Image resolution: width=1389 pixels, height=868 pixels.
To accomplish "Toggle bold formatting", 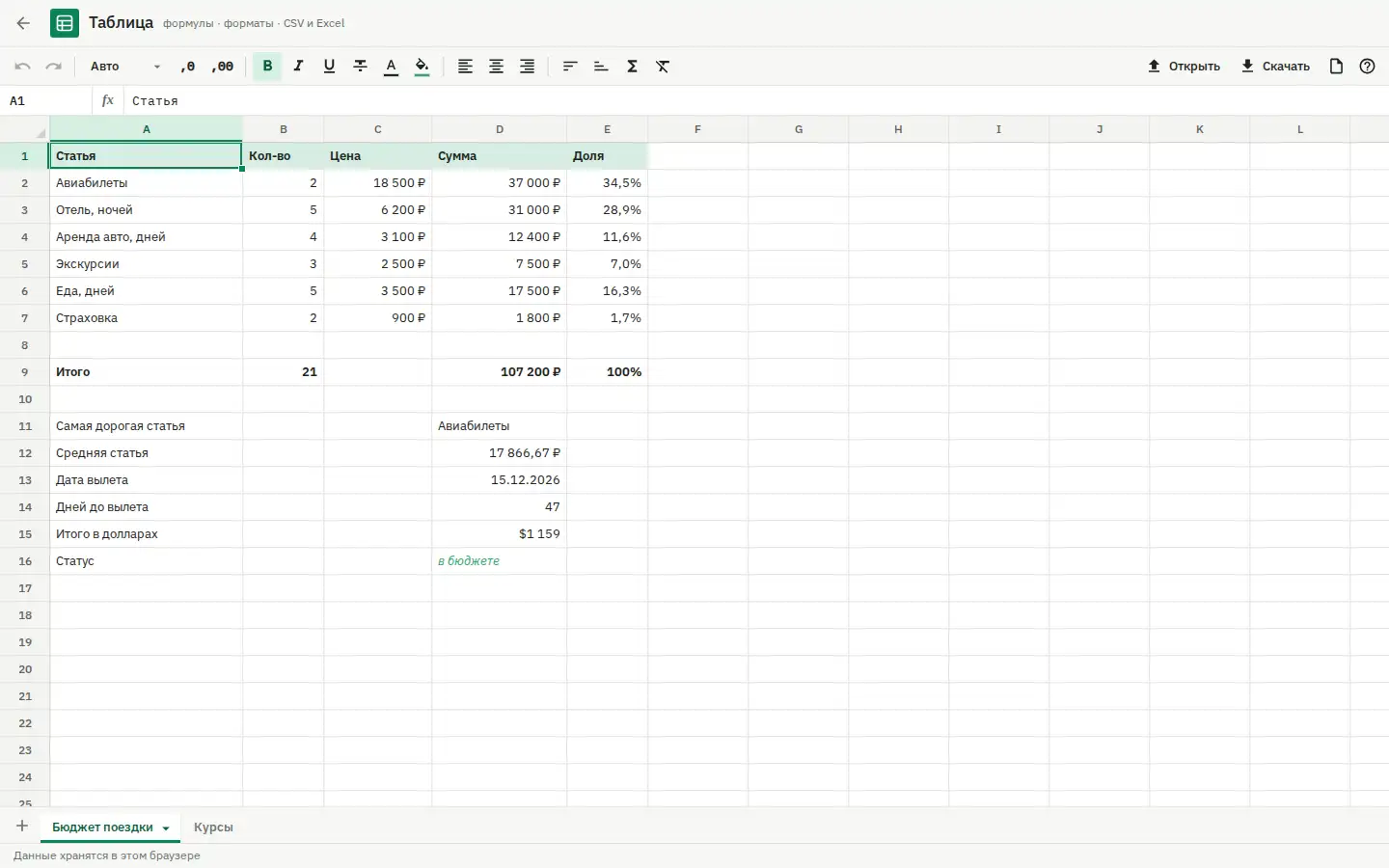I will [x=267, y=67].
